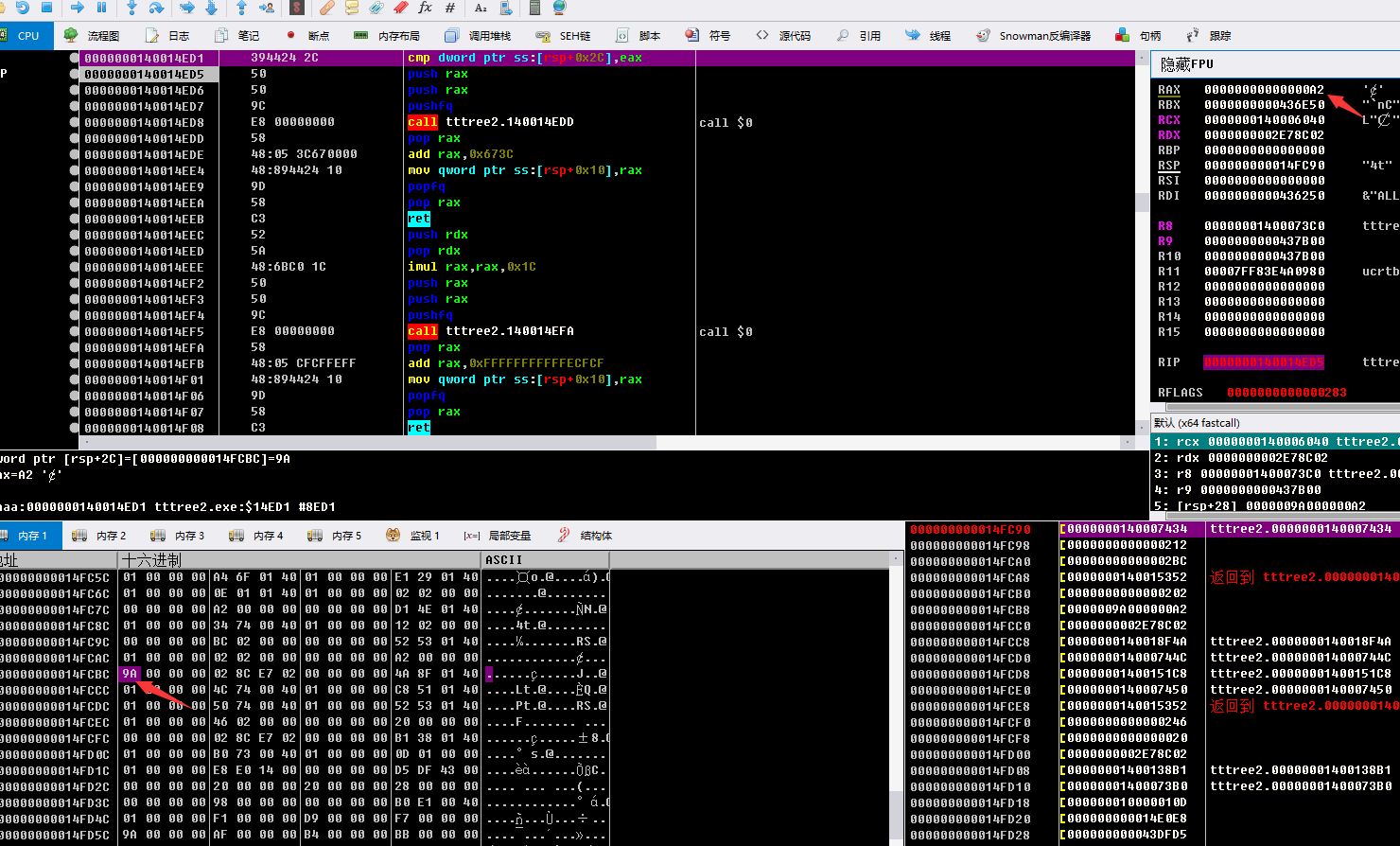The image size is (1400, 846).
Task: Open the 监视 1 watch tab
Action: 413,536
